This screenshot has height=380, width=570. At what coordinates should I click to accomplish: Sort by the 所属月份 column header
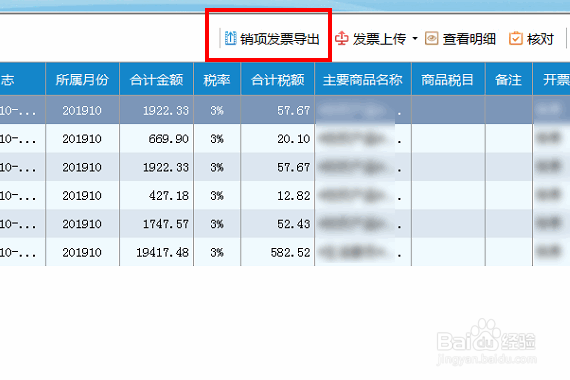point(83,79)
